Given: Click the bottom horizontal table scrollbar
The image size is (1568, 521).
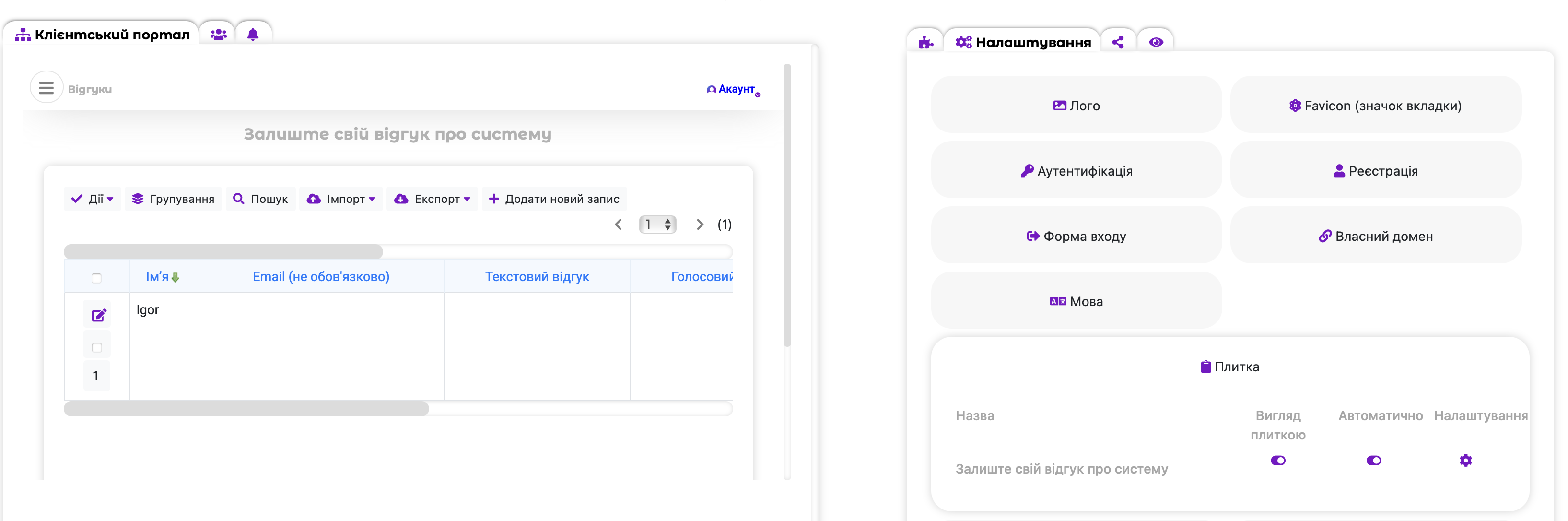Looking at the screenshot, I should tap(246, 408).
